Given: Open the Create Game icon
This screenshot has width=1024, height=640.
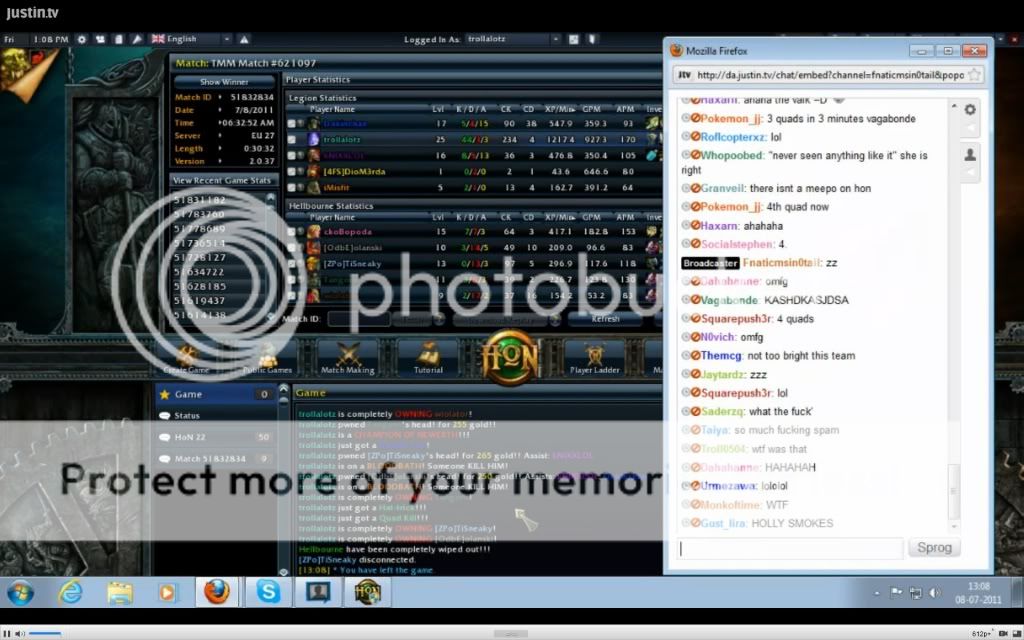Looking at the screenshot, I should [x=187, y=356].
